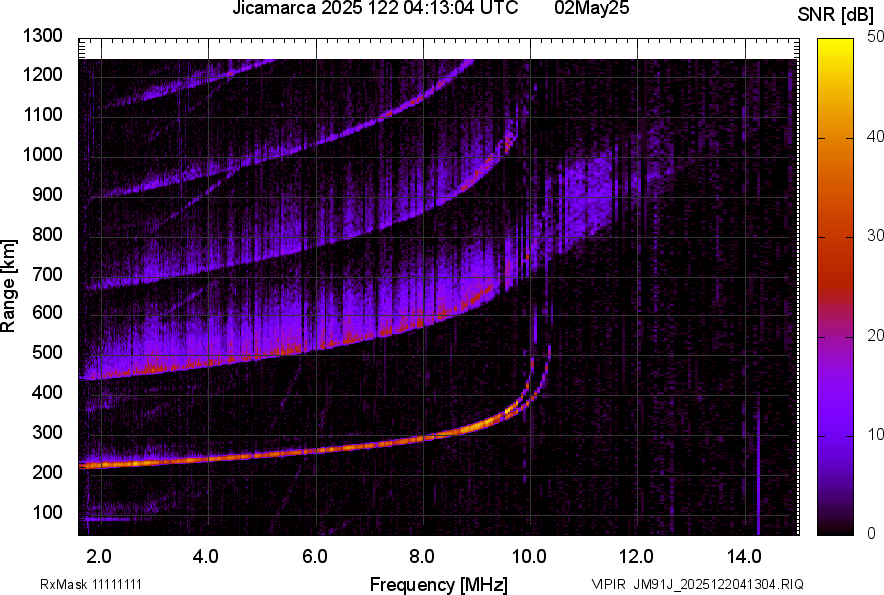Screen dimensions: 884x595
Task: Click the colorbar tick label '50'
Action: pos(876,37)
